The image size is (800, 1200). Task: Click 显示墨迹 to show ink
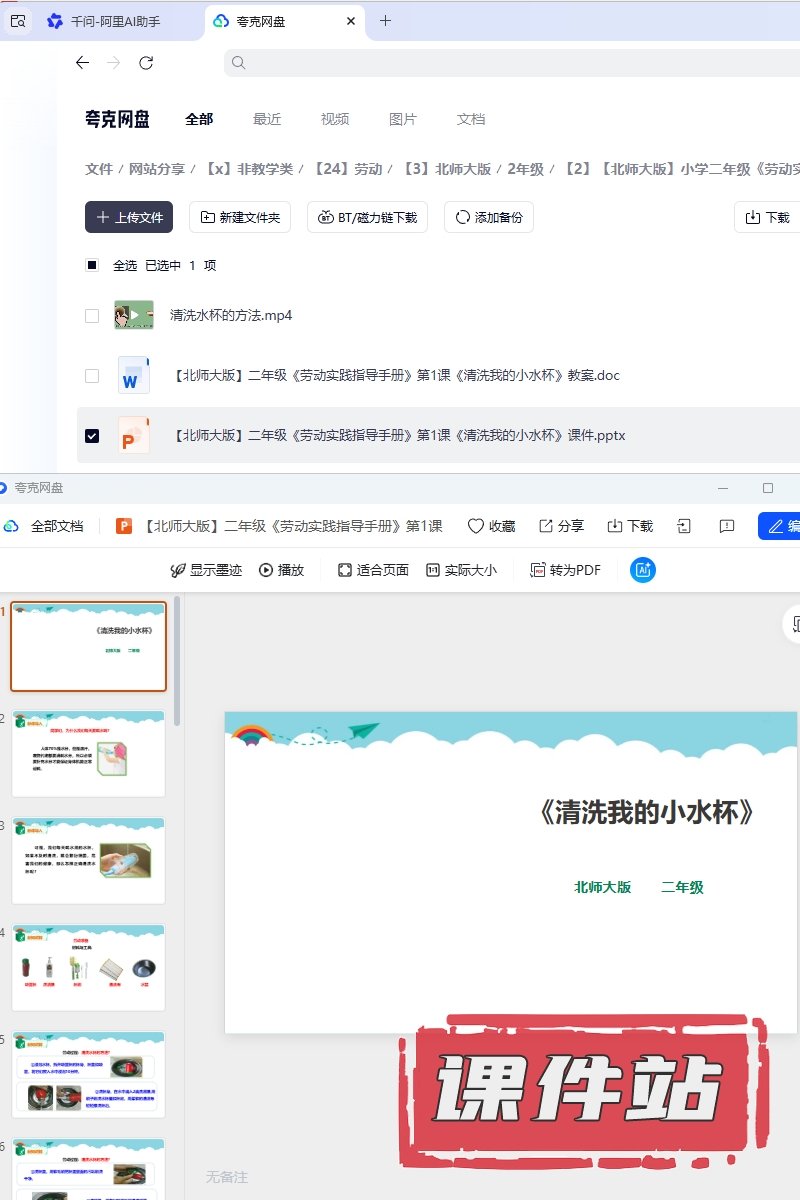pos(206,570)
